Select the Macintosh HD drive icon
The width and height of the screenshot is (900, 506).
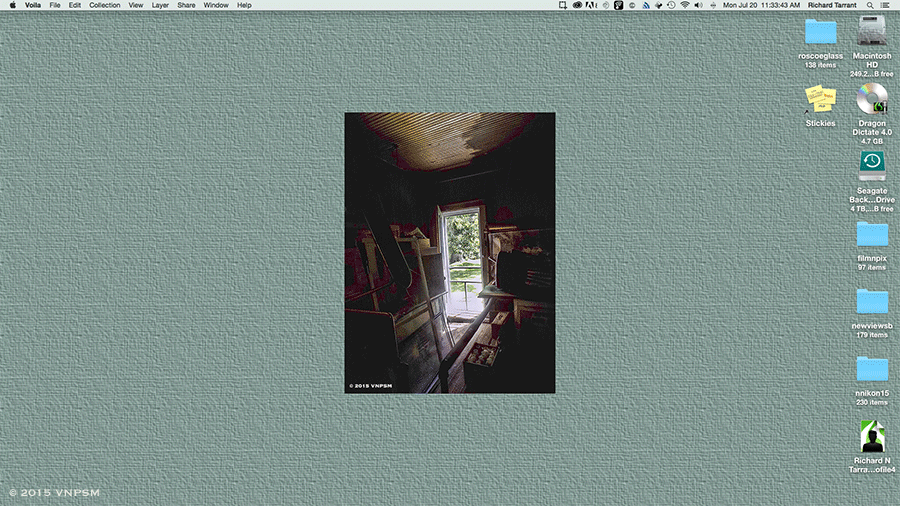[x=871, y=34]
